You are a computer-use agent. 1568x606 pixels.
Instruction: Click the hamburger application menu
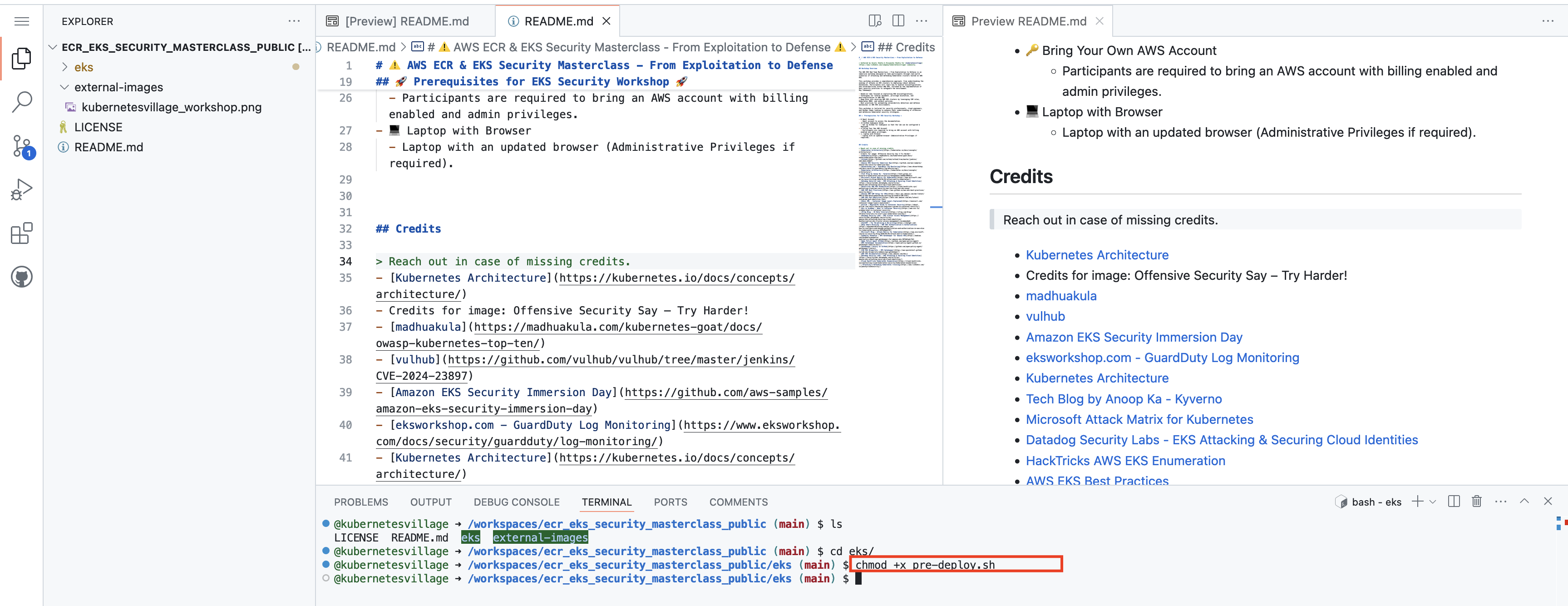coord(22,21)
